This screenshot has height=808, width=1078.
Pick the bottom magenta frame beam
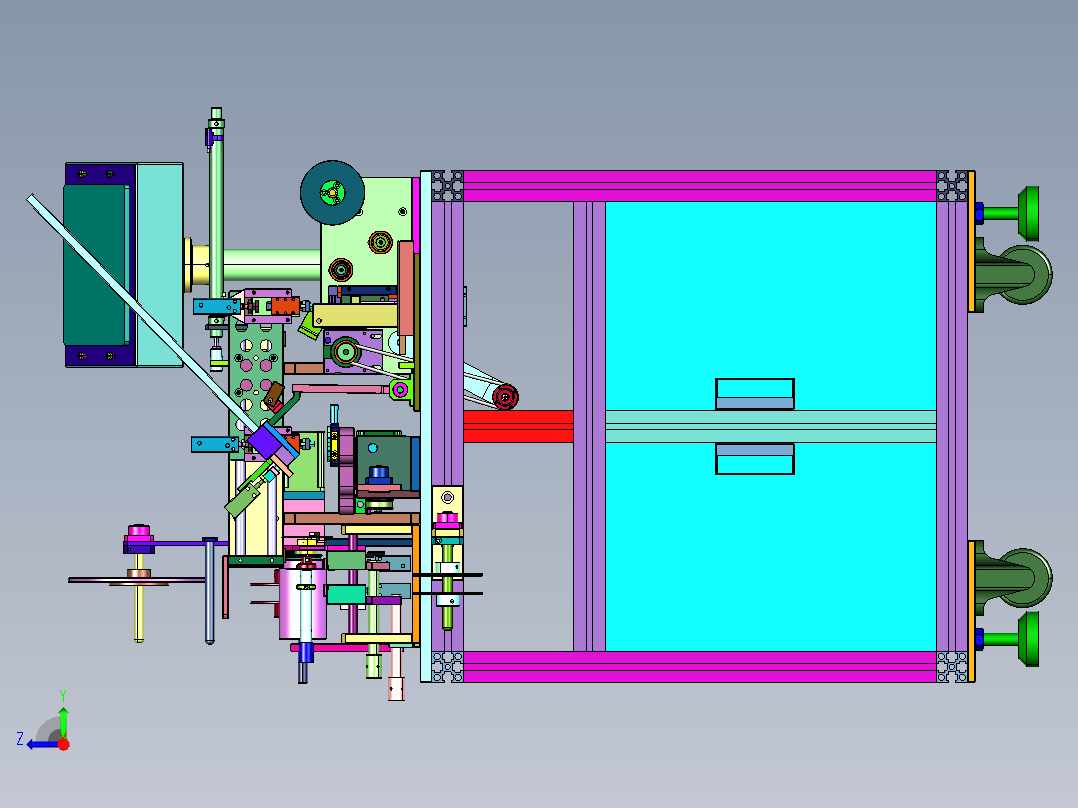700,667
